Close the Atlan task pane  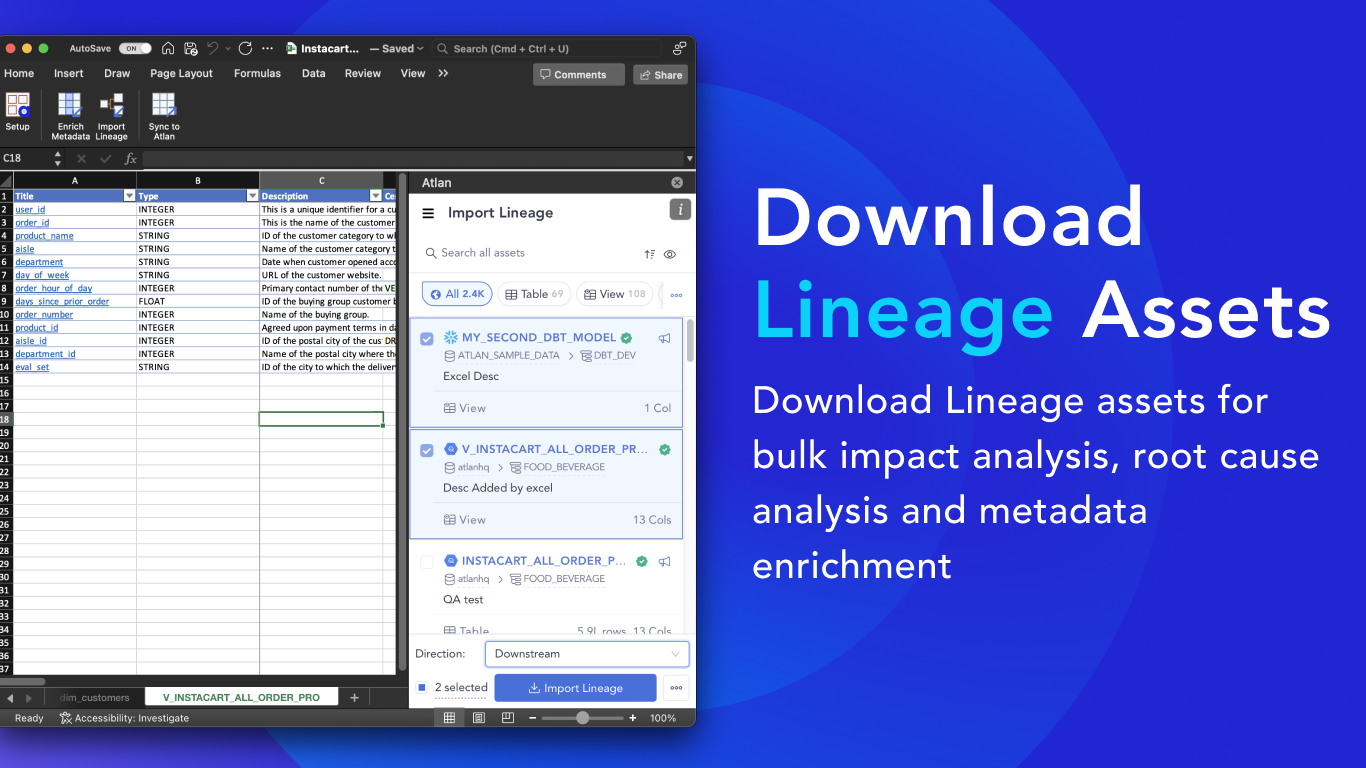click(677, 183)
